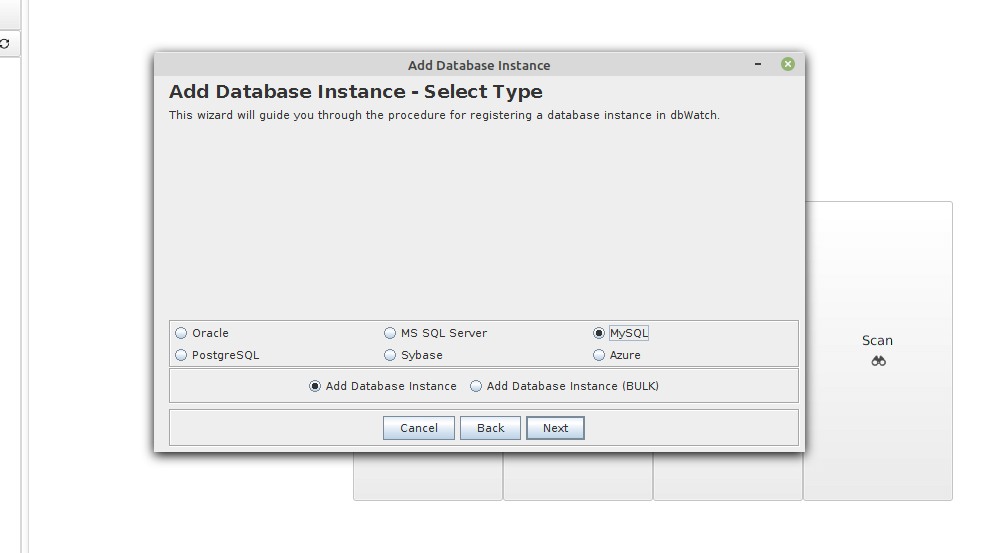Click Next to continue the wizard

click(x=555, y=428)
